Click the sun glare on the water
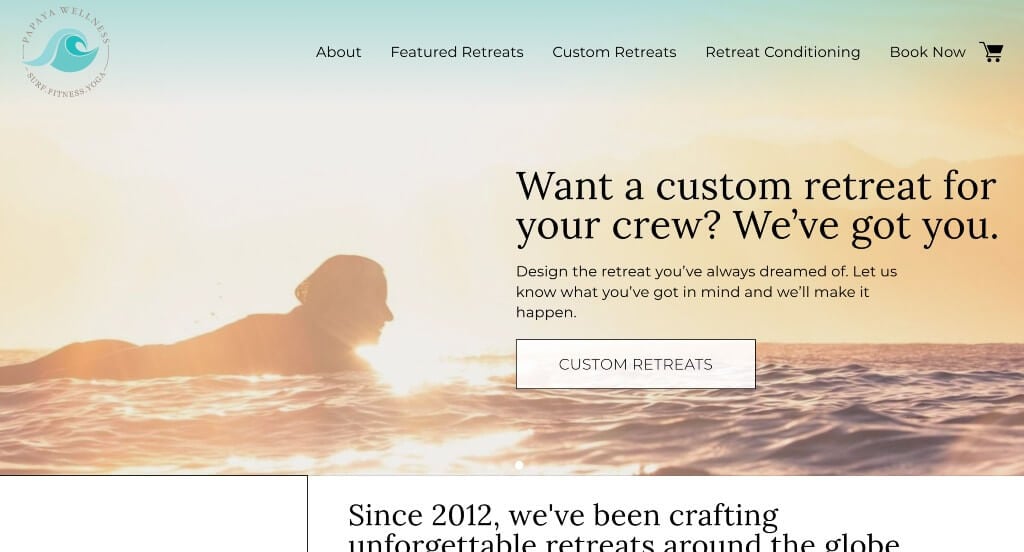This screenshot has width=1024, height=552. tap(405, 366)
